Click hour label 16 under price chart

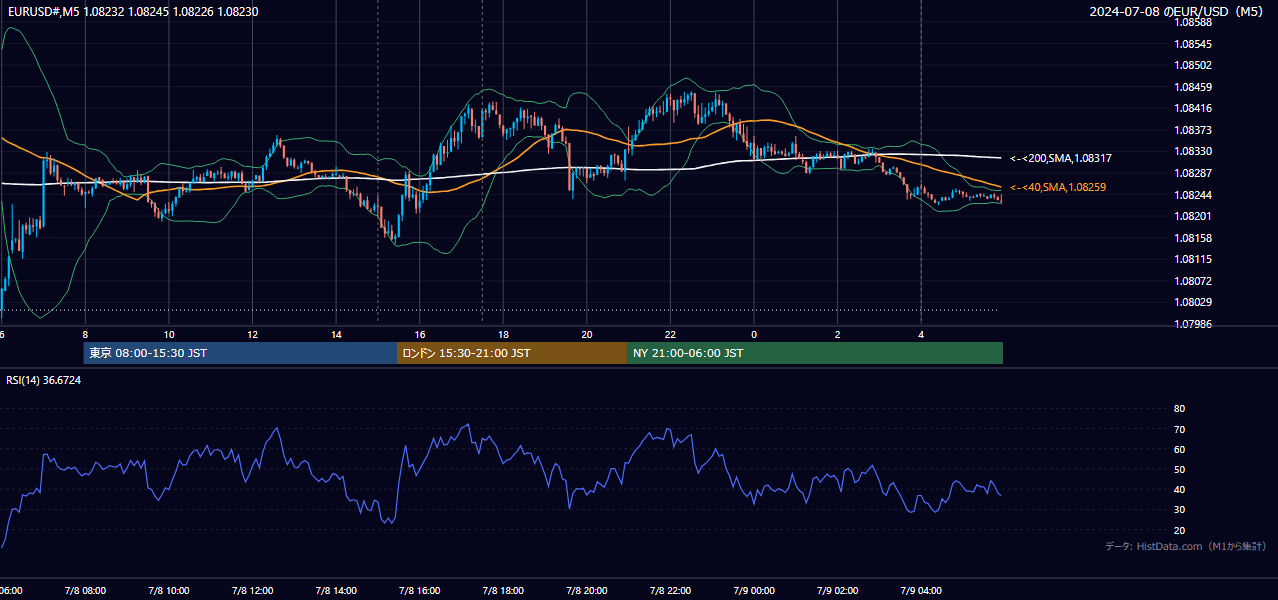(x=419, y=335)
